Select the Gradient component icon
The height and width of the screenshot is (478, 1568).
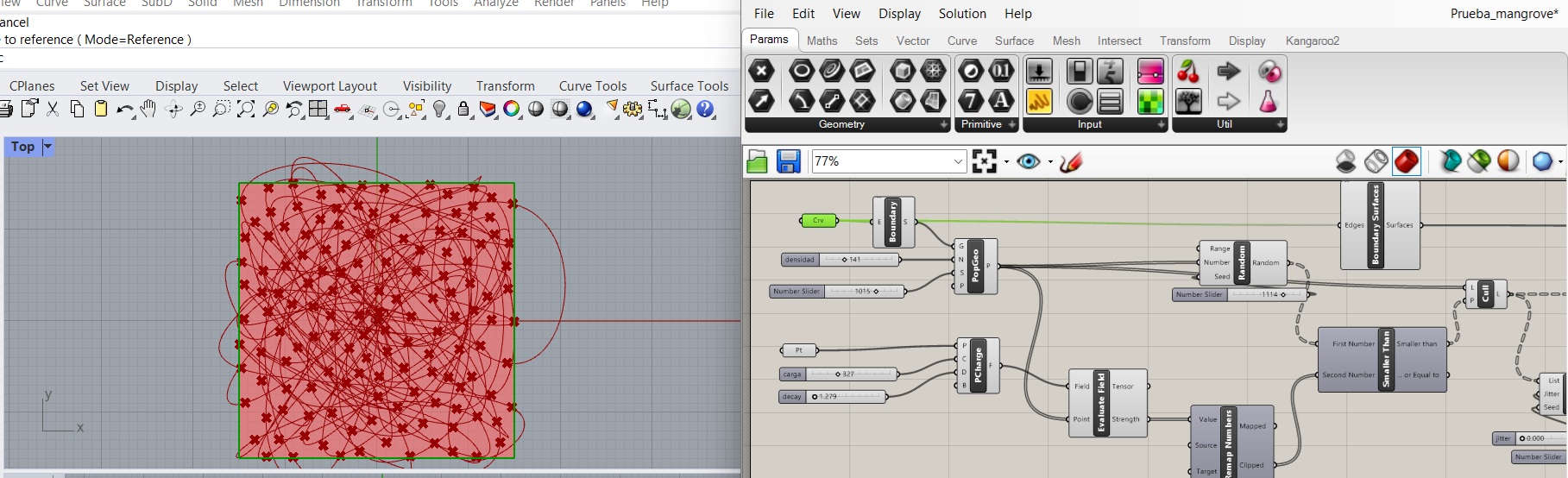1150,71
